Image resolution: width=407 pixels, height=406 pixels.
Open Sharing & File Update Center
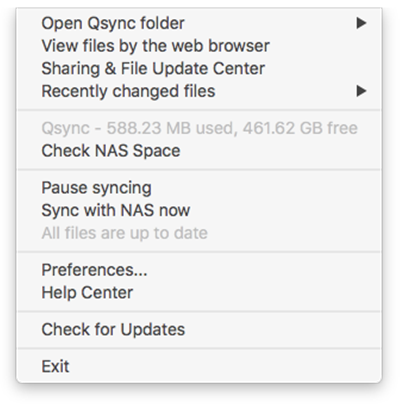pyautogui.click(x=199, y=68)
